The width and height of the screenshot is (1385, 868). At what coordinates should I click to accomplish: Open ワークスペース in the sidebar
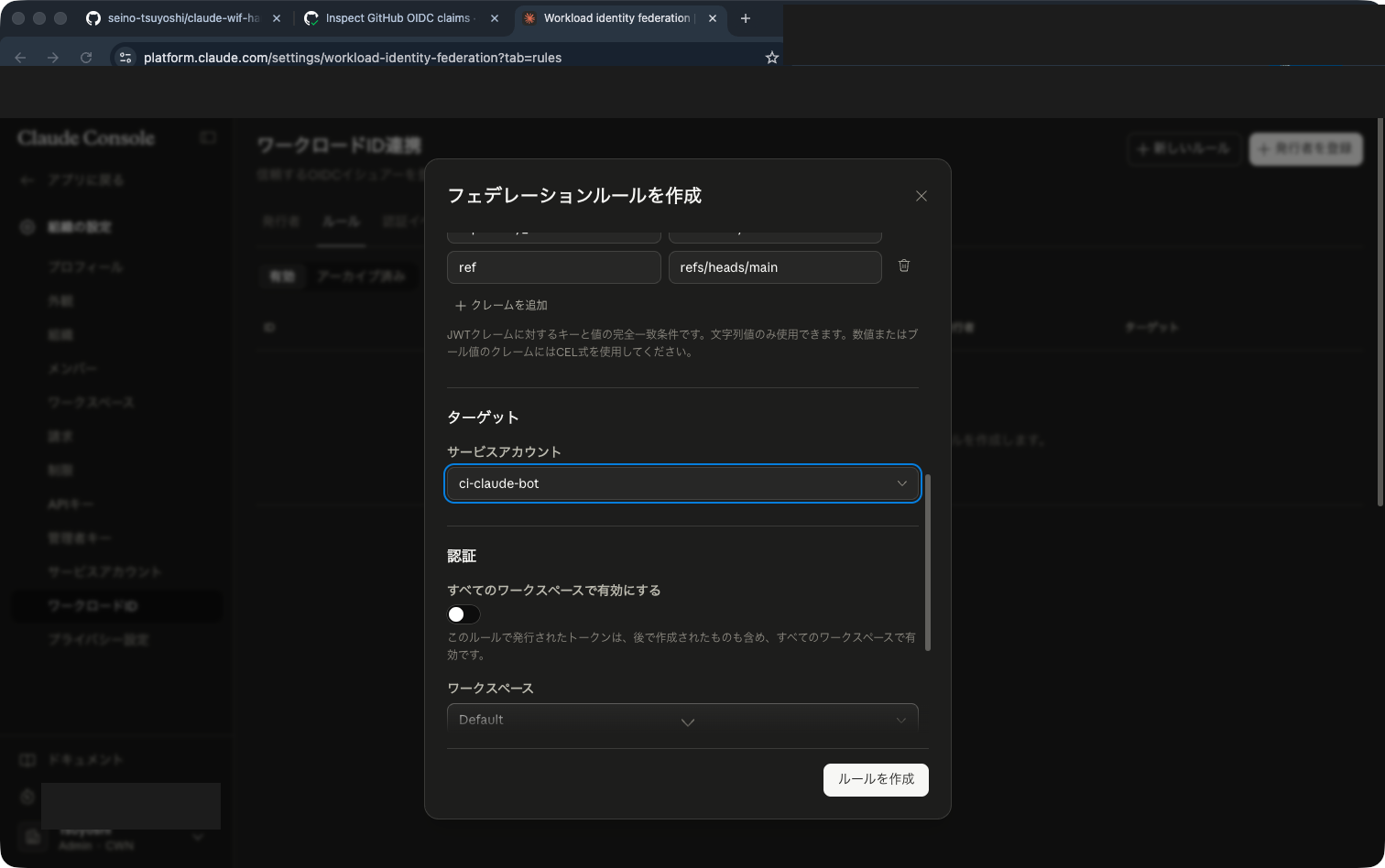(x=91, y=402)
